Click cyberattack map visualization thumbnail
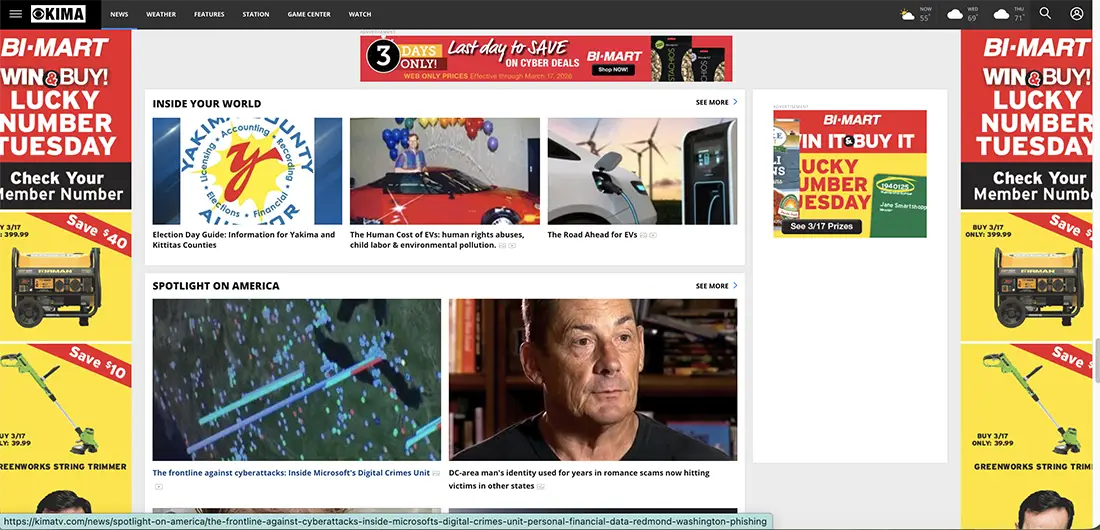Viewport: 1100px width, 530px height. [x=297, y=380]
